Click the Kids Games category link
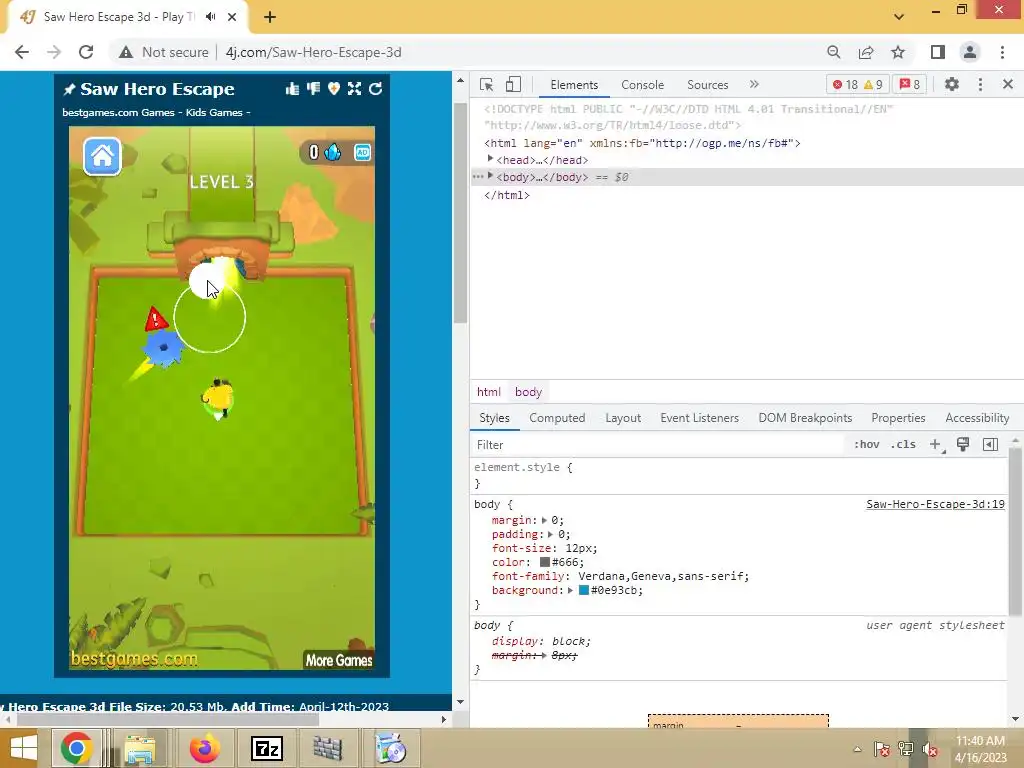Viewport: 1024px width, 768px height. tap(214, 112)
